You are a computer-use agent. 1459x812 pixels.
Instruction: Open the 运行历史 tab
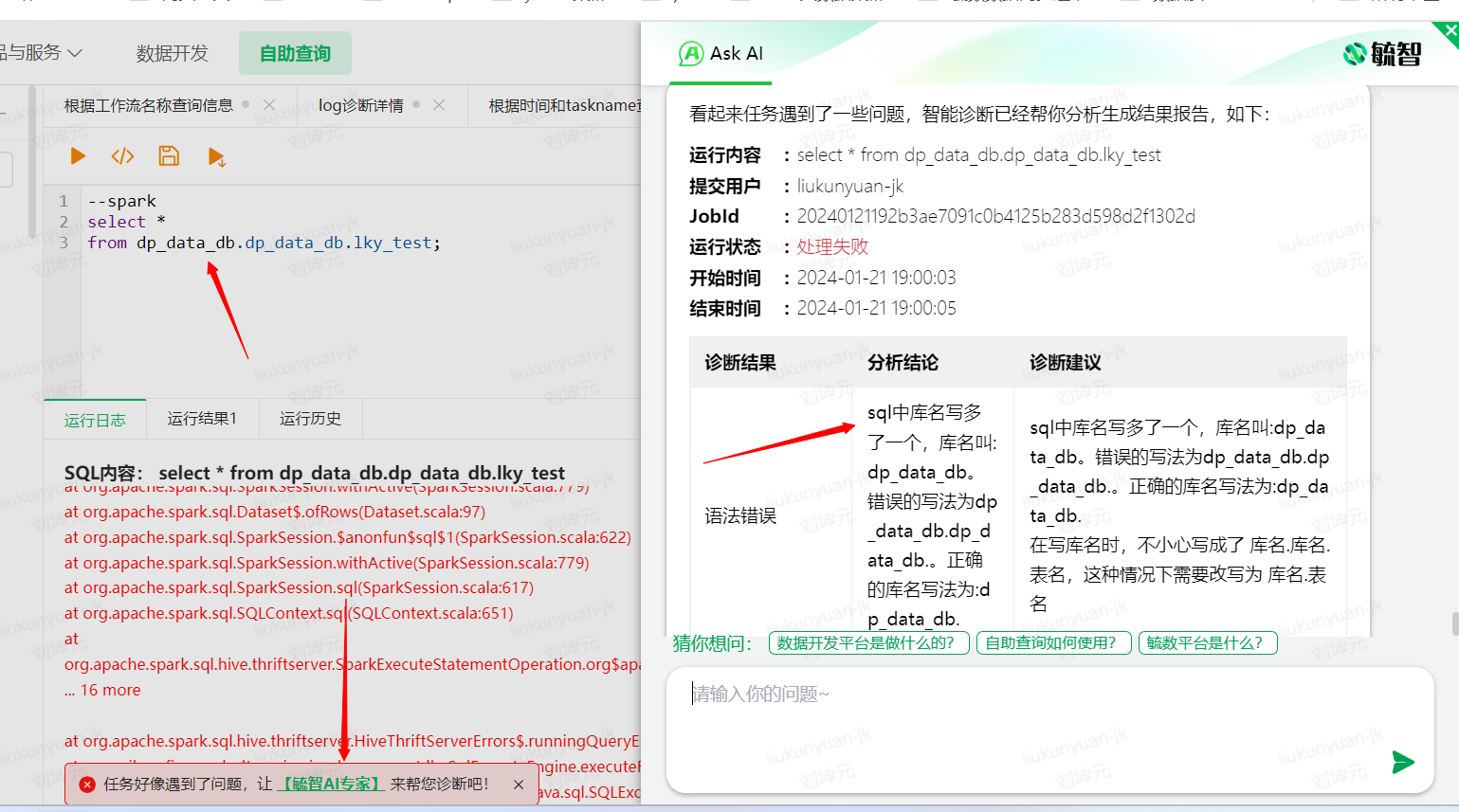tap(310, 419)
